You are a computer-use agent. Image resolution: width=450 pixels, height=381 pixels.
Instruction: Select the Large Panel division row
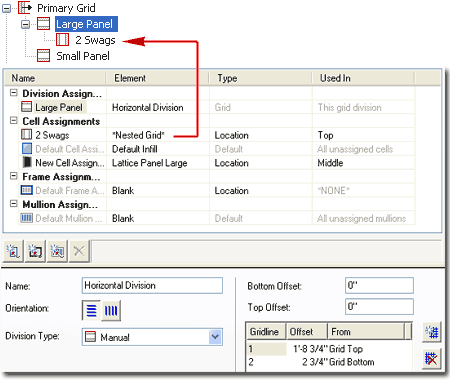[x=217, y=107]
